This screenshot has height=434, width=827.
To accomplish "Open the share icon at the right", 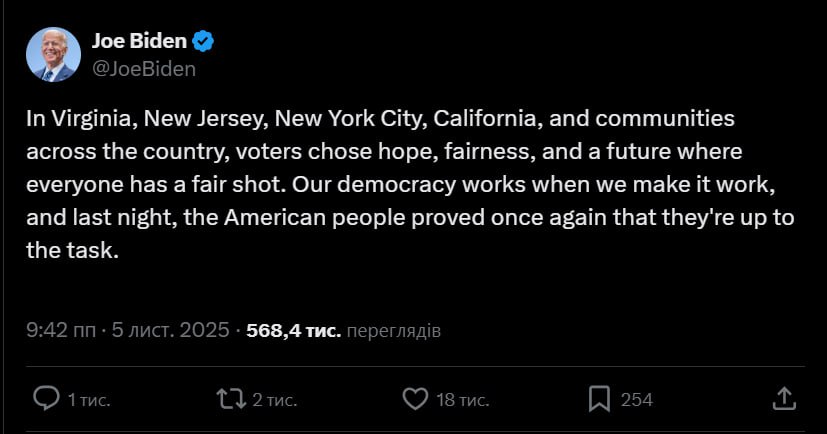I will coord(785,399).
